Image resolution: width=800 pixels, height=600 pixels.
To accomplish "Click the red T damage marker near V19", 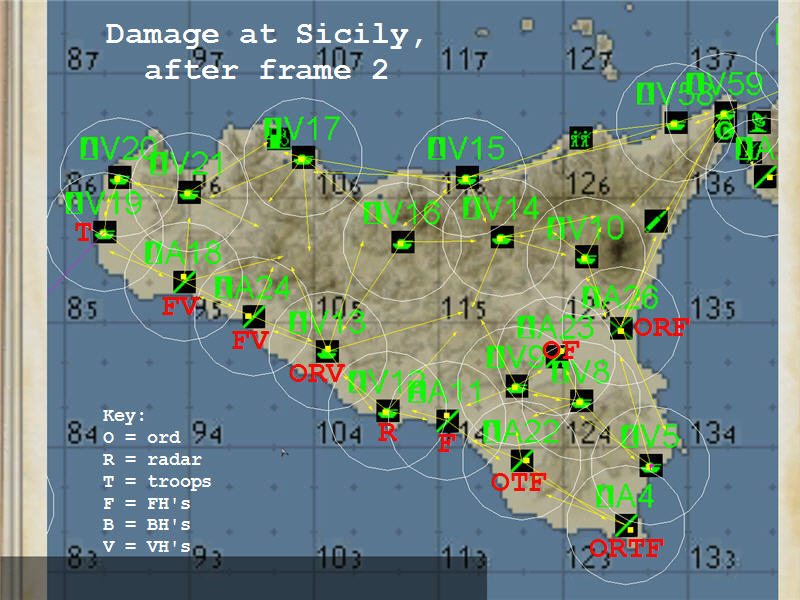I will 83,233.
